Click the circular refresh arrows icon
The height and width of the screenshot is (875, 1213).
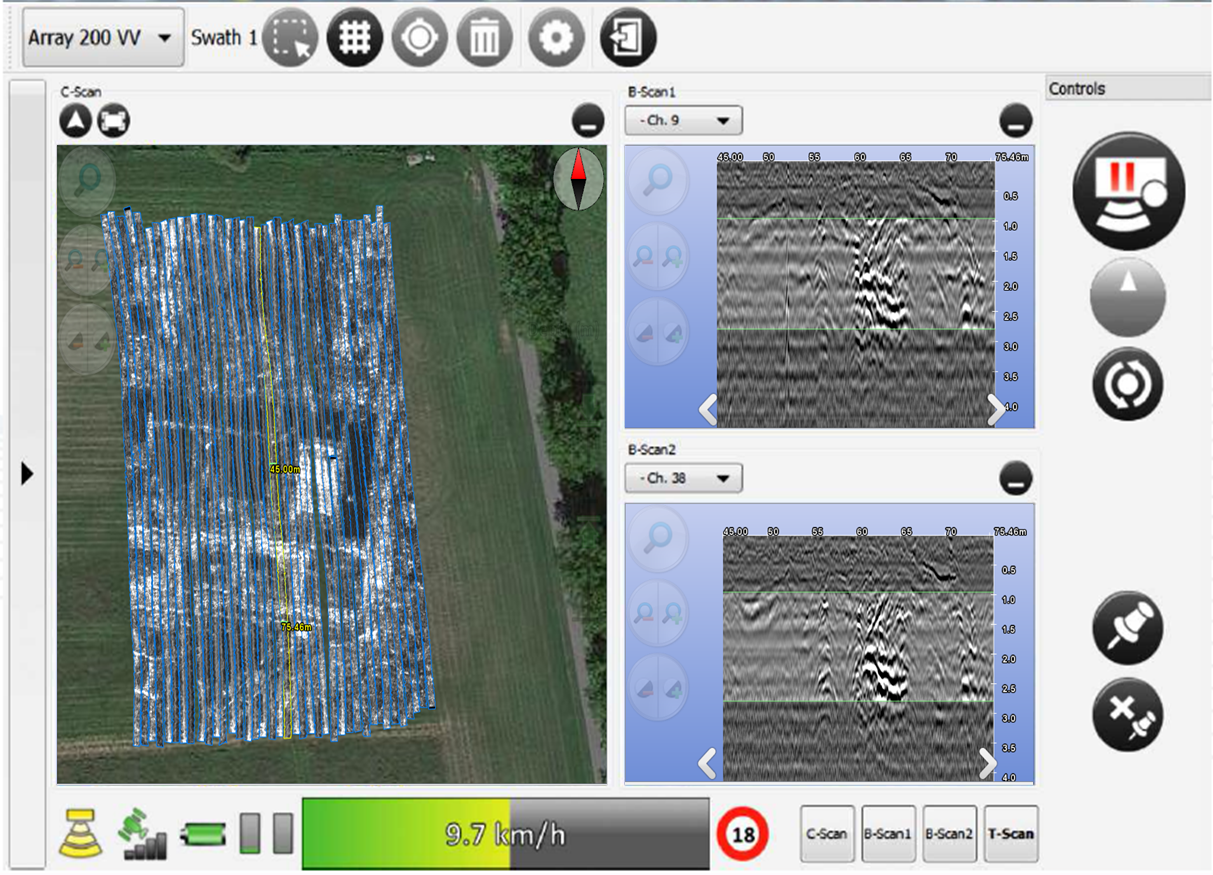coord(1128,384)
